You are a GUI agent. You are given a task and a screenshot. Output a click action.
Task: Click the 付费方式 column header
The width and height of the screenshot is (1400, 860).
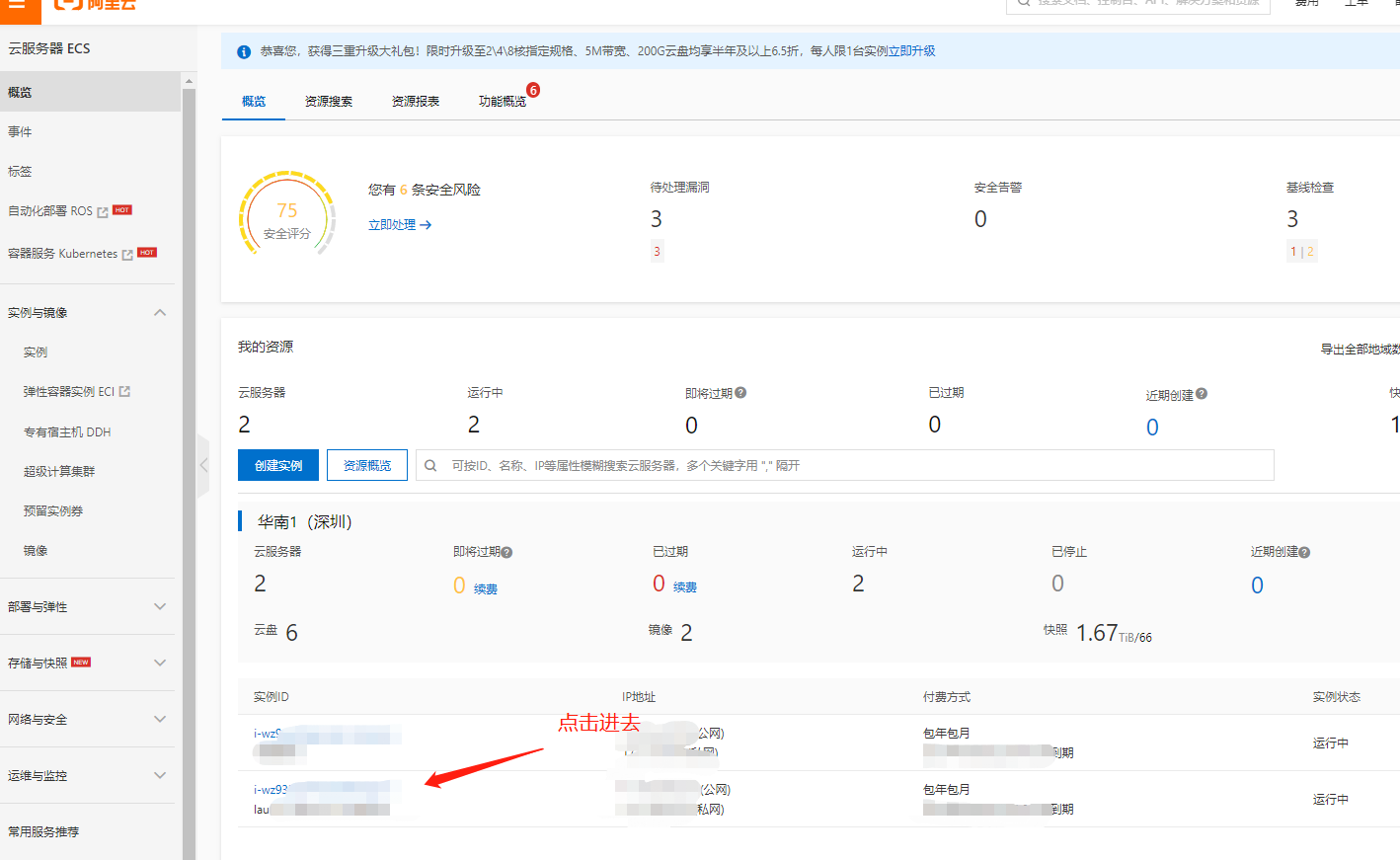point(947,697)
